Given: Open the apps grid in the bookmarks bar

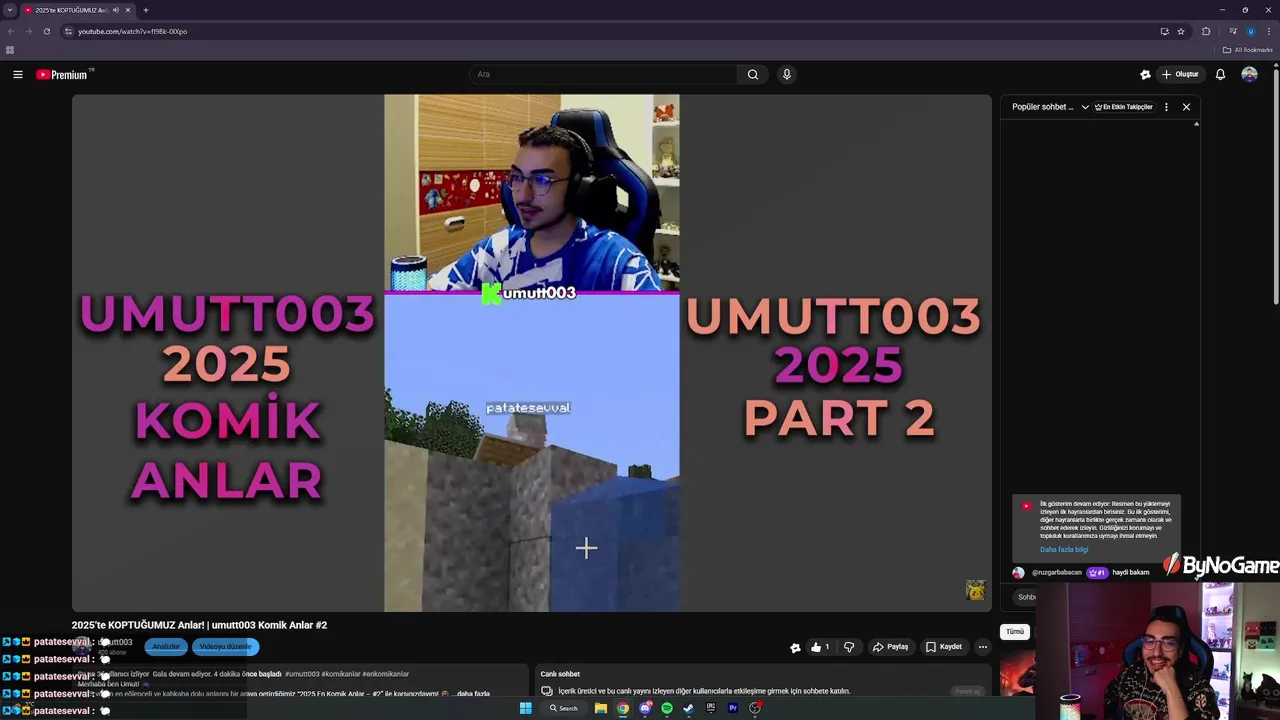Looking at the screenshot, I should tap(10, 50).
